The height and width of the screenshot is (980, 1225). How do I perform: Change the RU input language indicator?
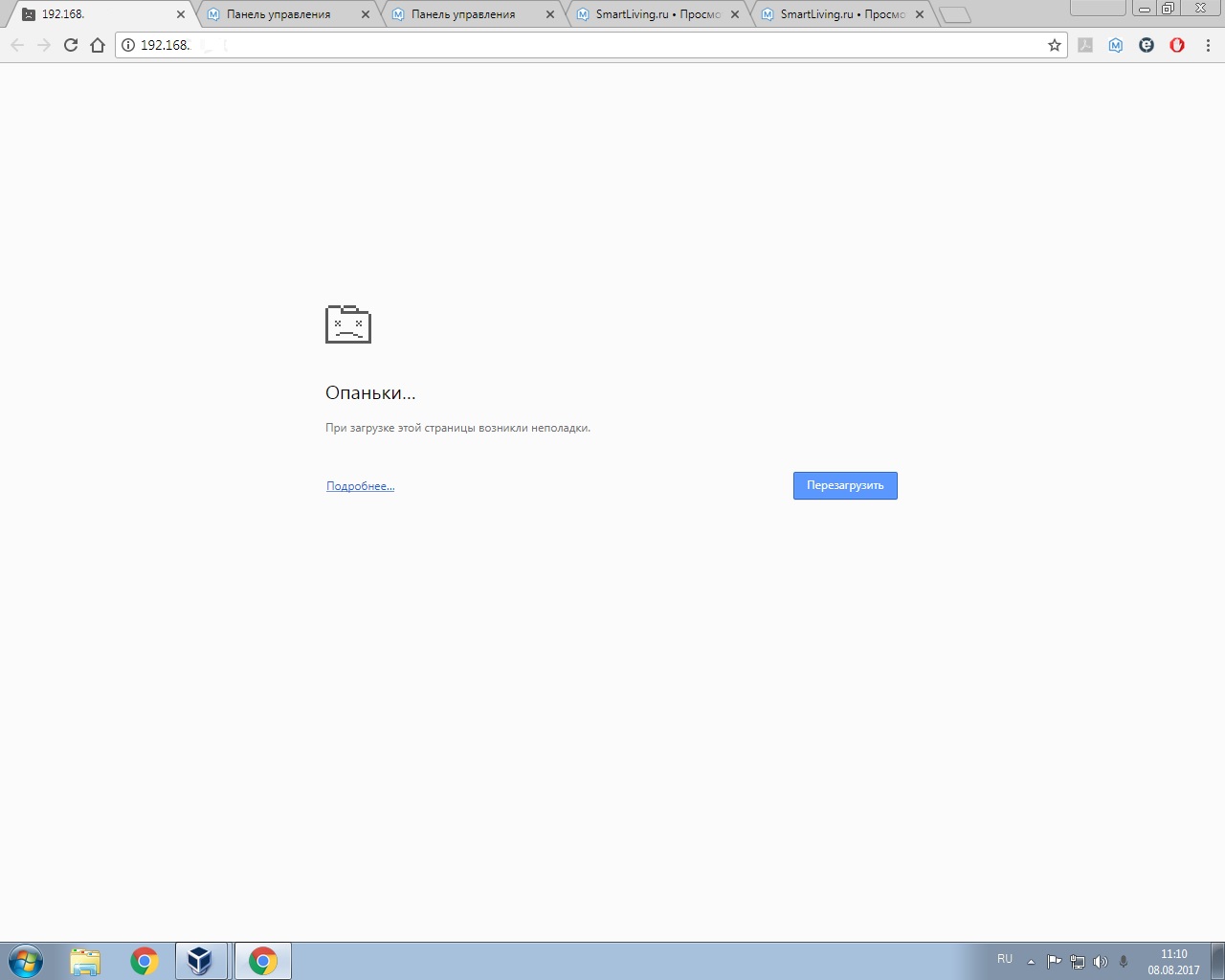(1005, 959)
